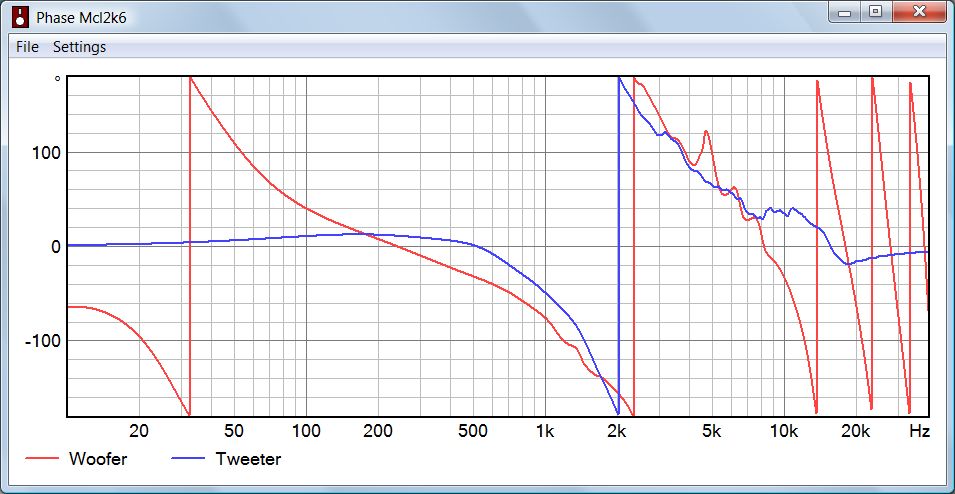
Task: Click the 500 frequency axis label
Action: click(473, 431)
